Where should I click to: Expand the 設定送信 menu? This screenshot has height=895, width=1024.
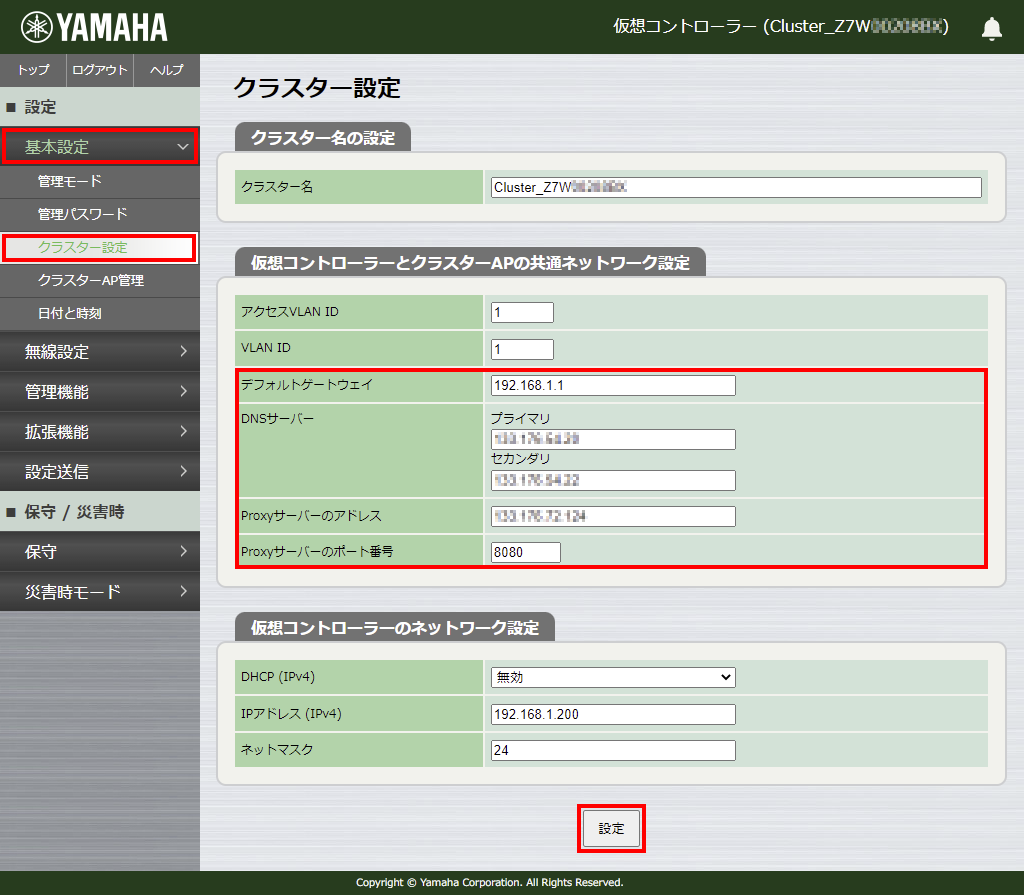99,472
